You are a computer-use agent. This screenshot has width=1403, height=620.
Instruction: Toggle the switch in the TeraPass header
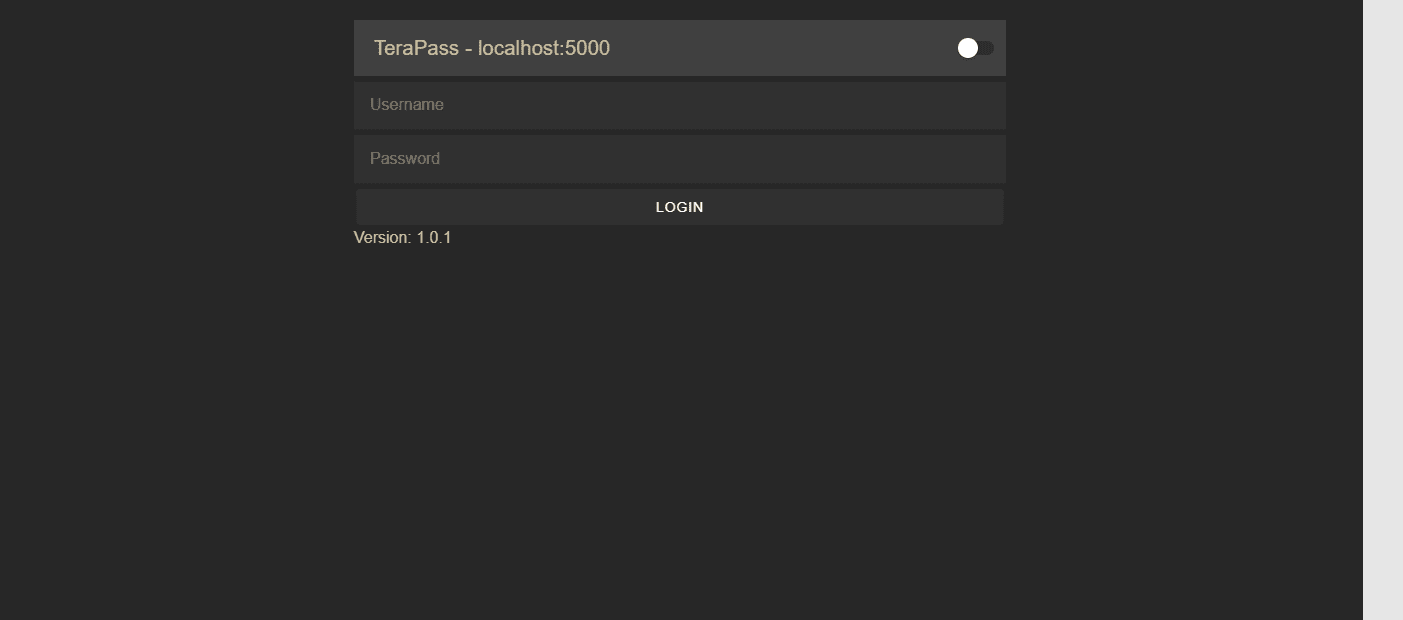click(975, 48)
